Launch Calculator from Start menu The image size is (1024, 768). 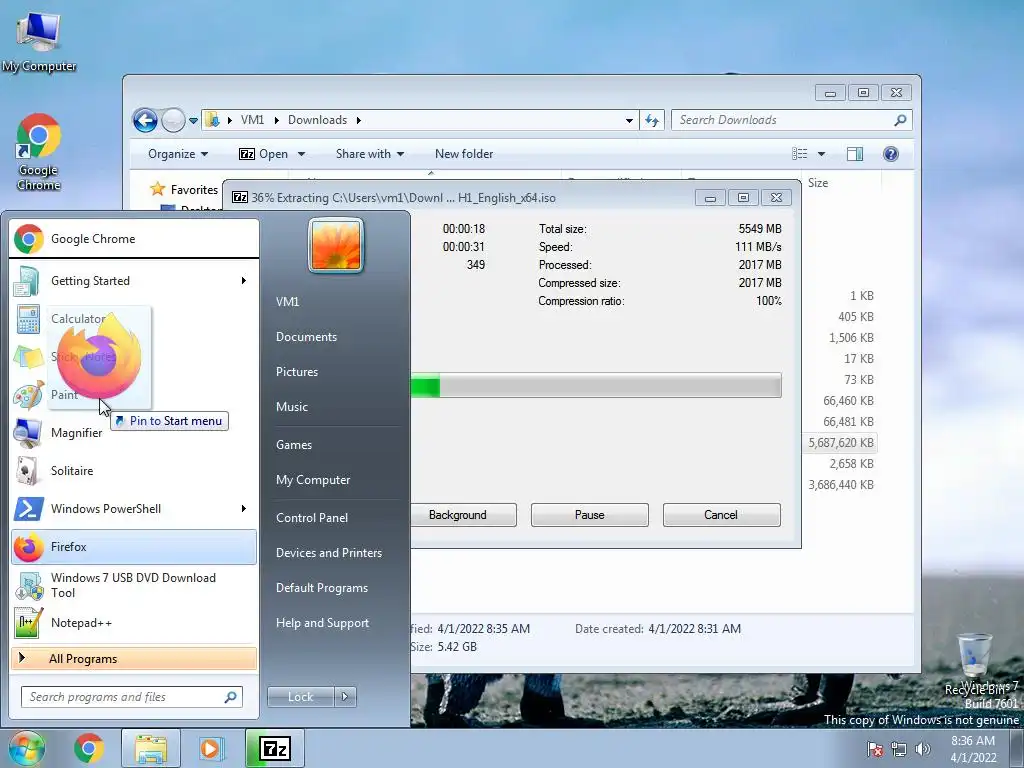(x=134, y=319)
